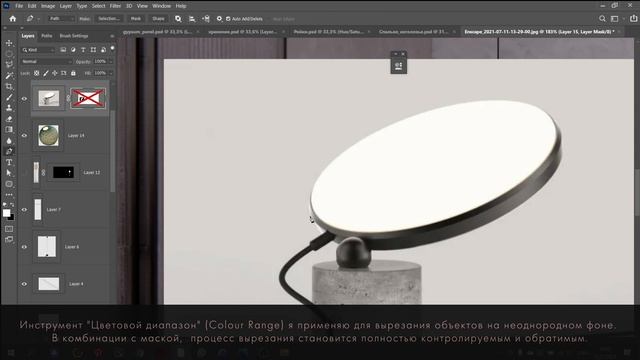The image size is (640, 360).
Task: Switch to the Paths tab
Action: (47, 36)
